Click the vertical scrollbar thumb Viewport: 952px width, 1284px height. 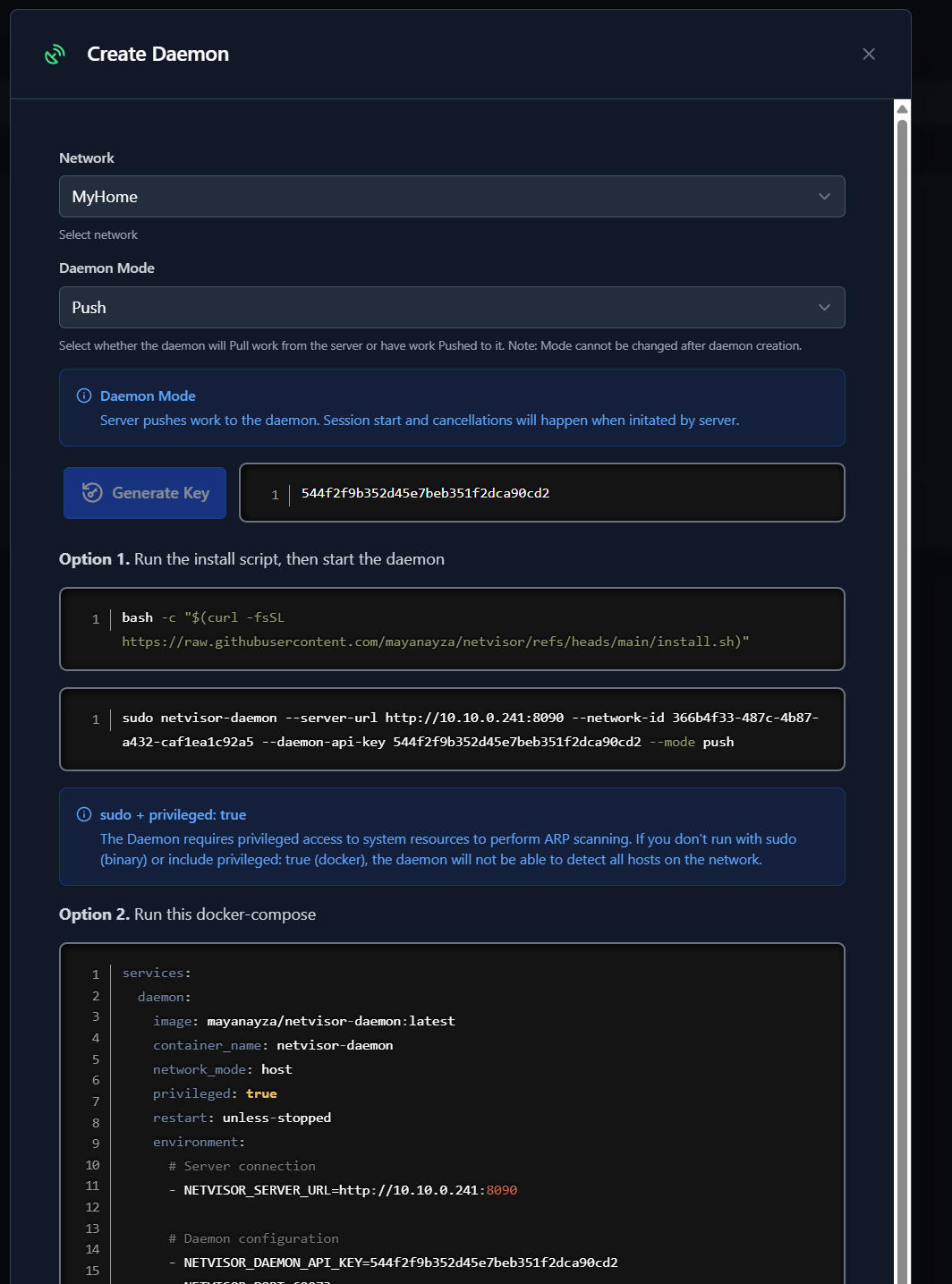[x=902, y=626]
